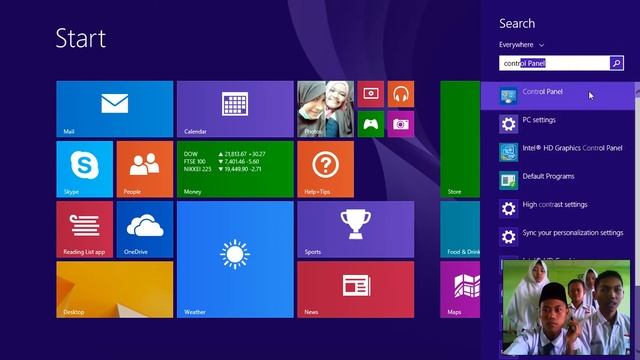Viewport: 640px width, 360px height.
Task: Select the Default Programs search result
Action: 558,180
